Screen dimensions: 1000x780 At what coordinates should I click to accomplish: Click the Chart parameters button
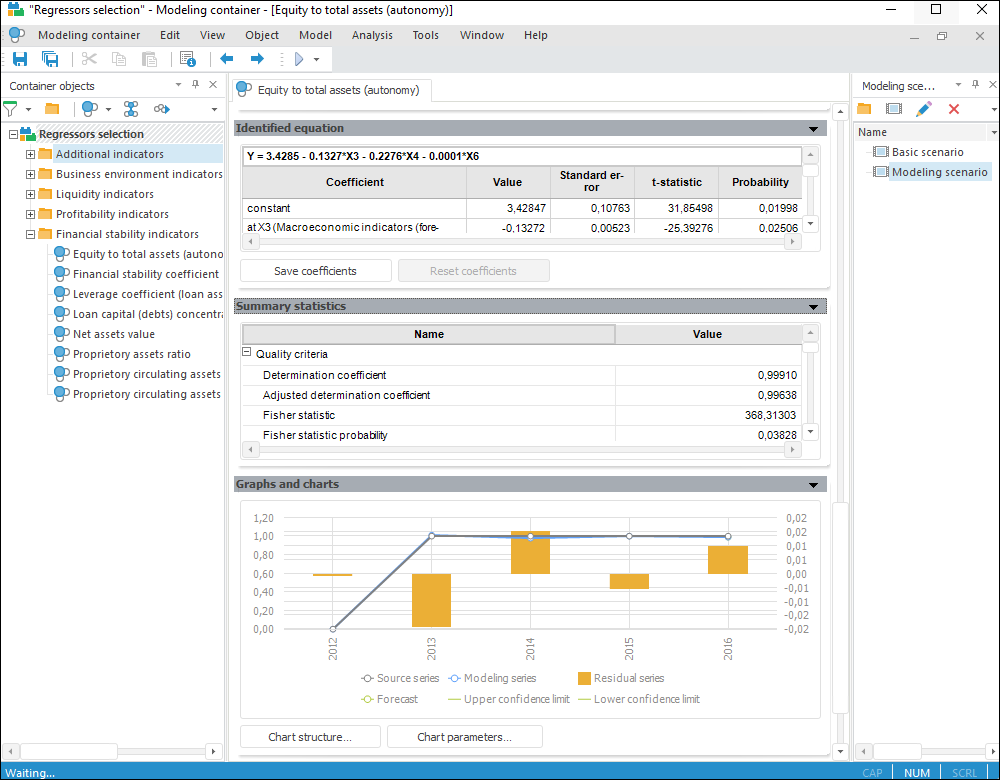point(465,737)
